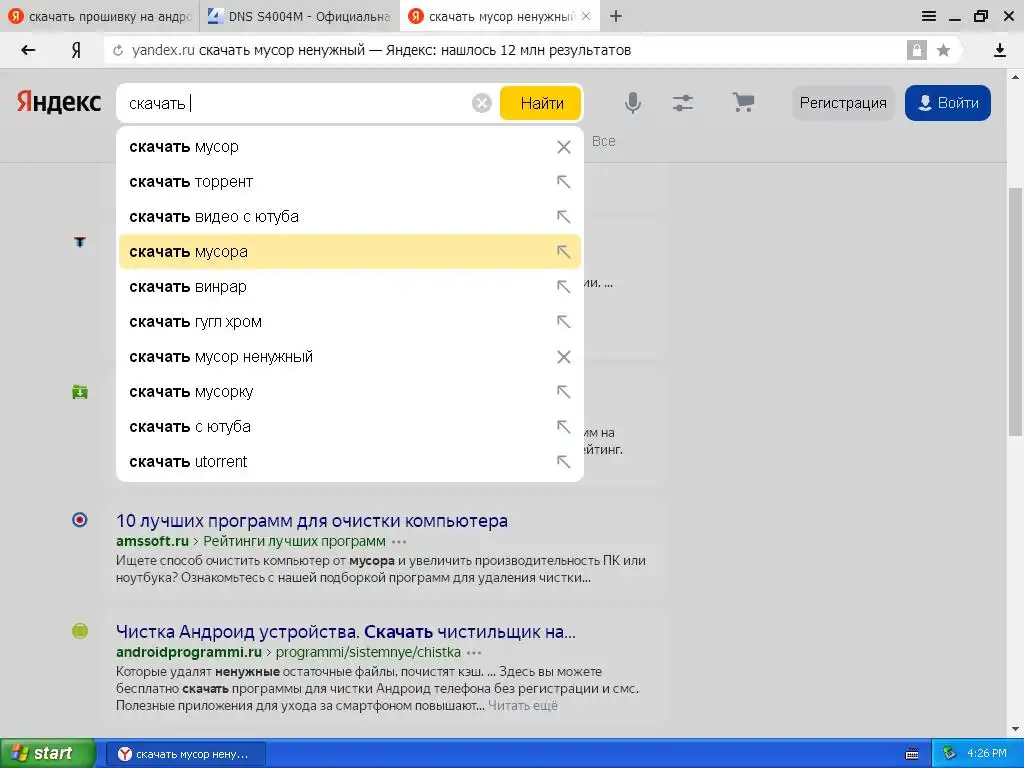Open the Windows start button
Viewport: 1024px width, 768px height.
click(x=47, y=754)
